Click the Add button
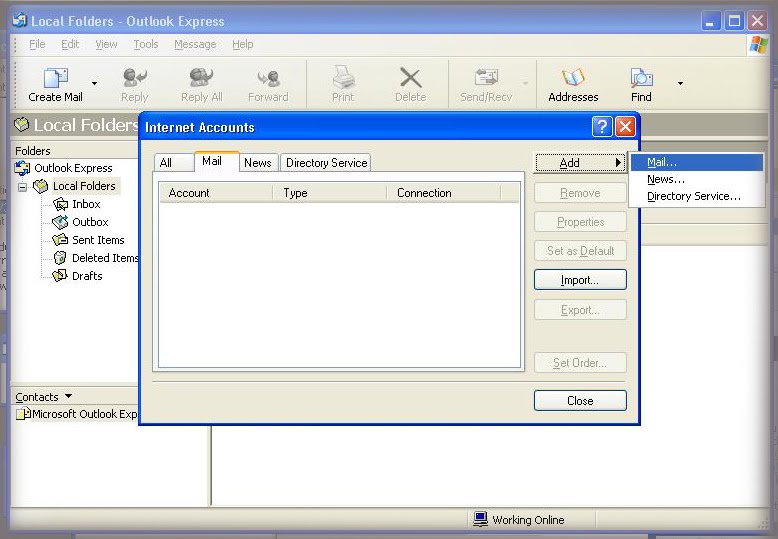 [x=580, y=163]
